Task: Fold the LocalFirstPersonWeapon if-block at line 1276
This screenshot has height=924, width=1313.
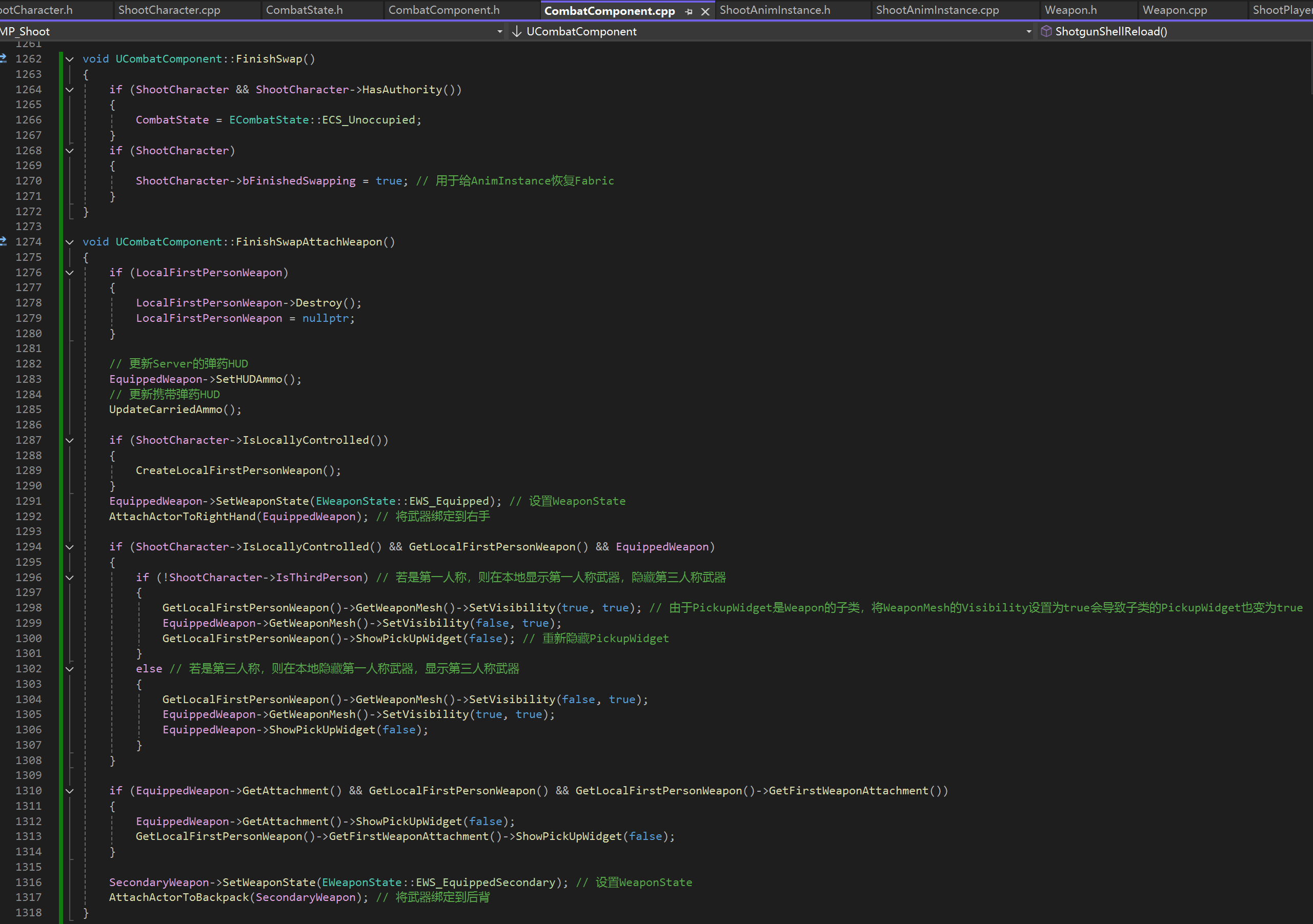Action: point(70,273)
